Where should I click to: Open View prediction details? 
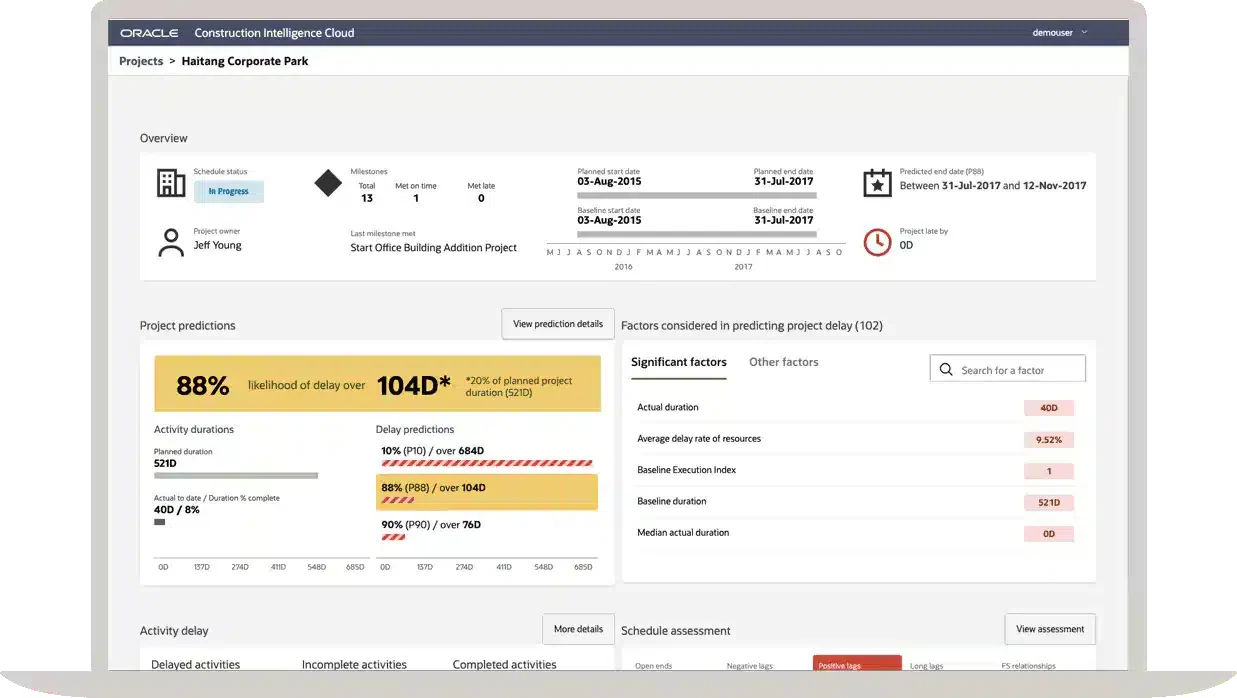[558, 324]
